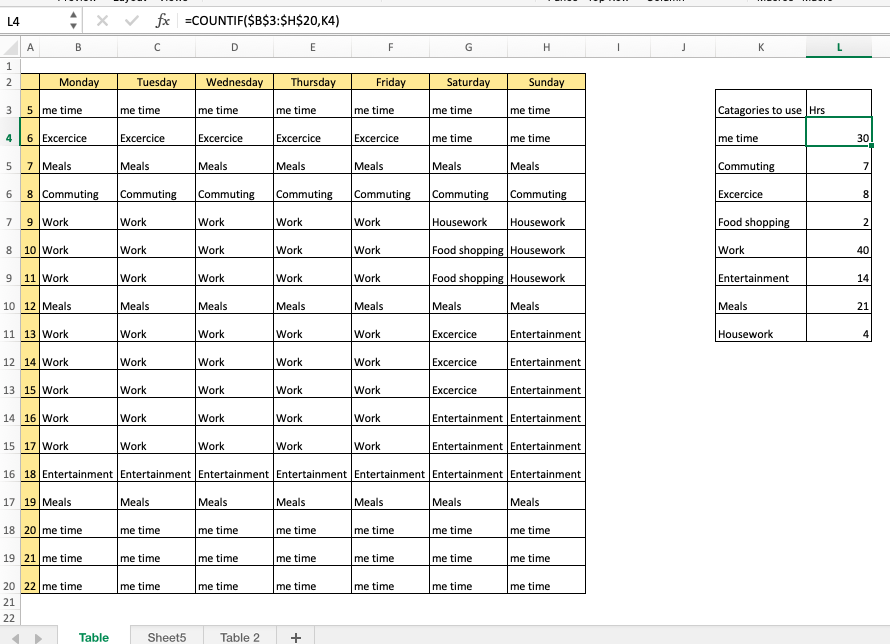Select column F header
The width and height of the screenshot is (890, 644).
391,48
